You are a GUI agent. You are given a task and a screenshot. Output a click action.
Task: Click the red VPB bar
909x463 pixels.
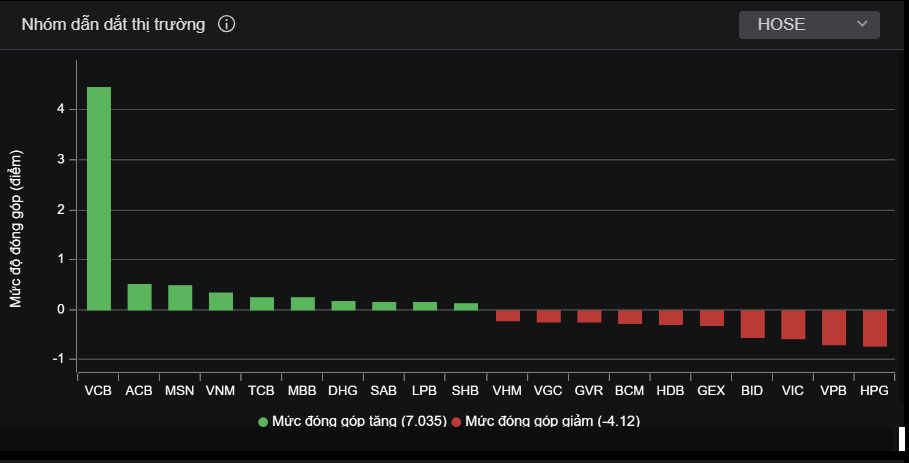[x=834, y=327]
